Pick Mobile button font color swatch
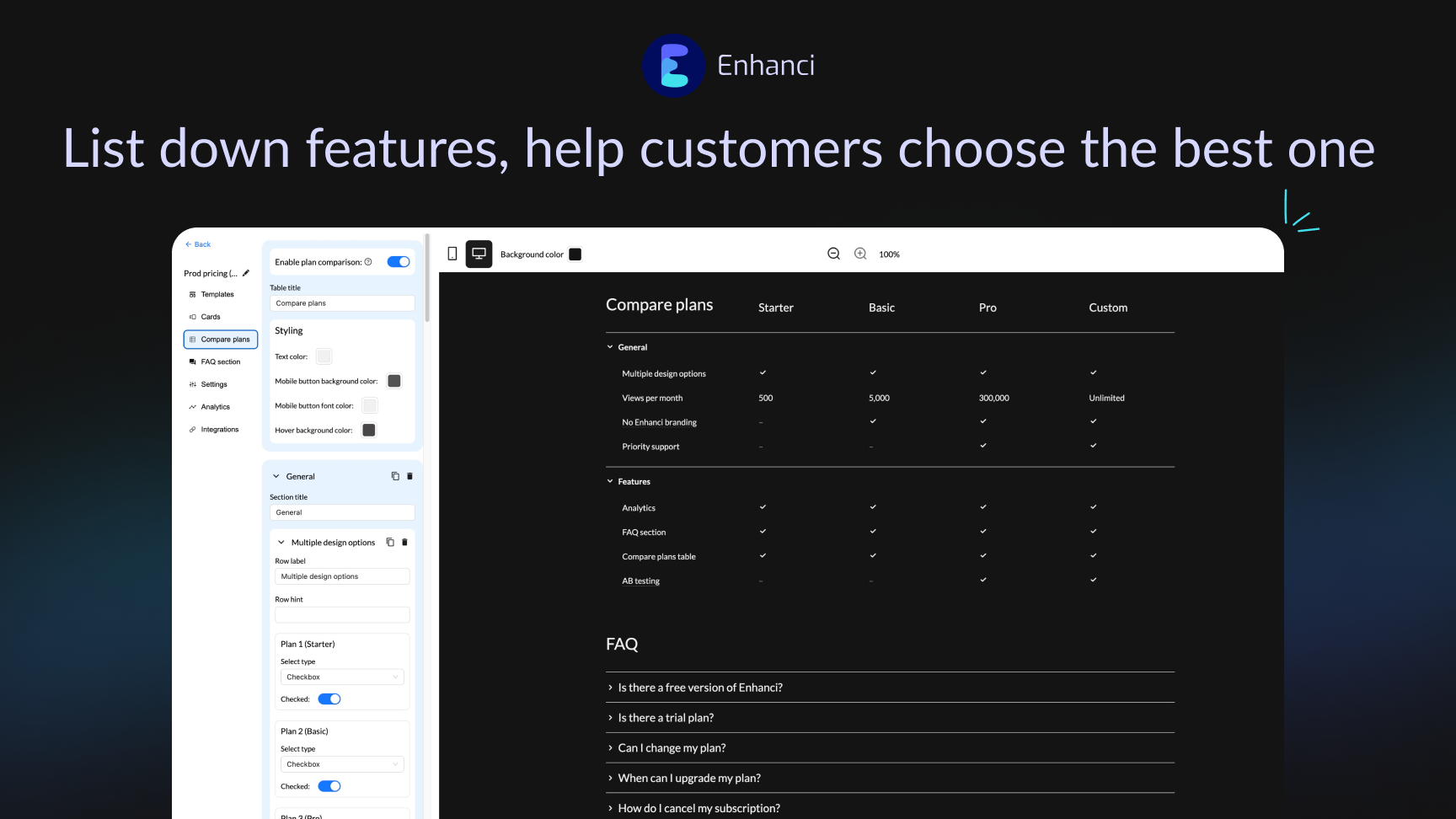 point(369,405)
